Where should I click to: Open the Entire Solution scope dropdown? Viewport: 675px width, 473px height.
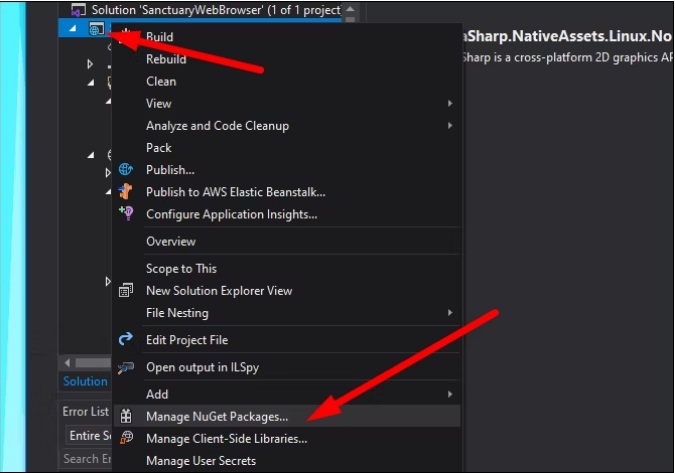tap(90, 436)
